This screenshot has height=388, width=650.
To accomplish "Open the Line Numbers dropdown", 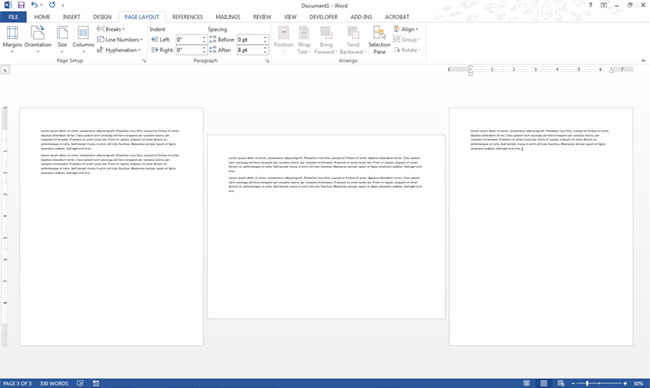I will click(x=120, y=39).
